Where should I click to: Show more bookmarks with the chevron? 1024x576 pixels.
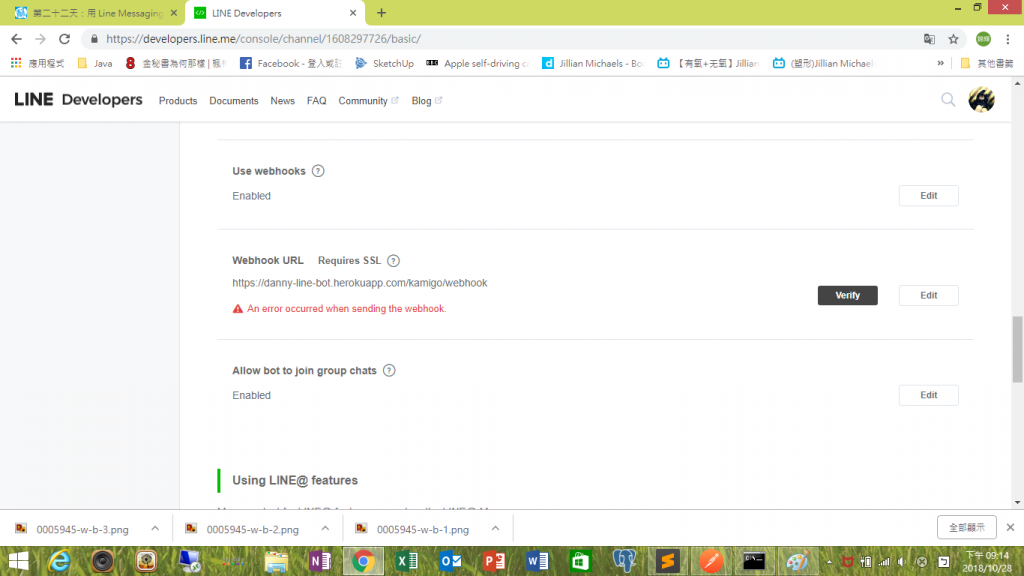coord(940,63)
